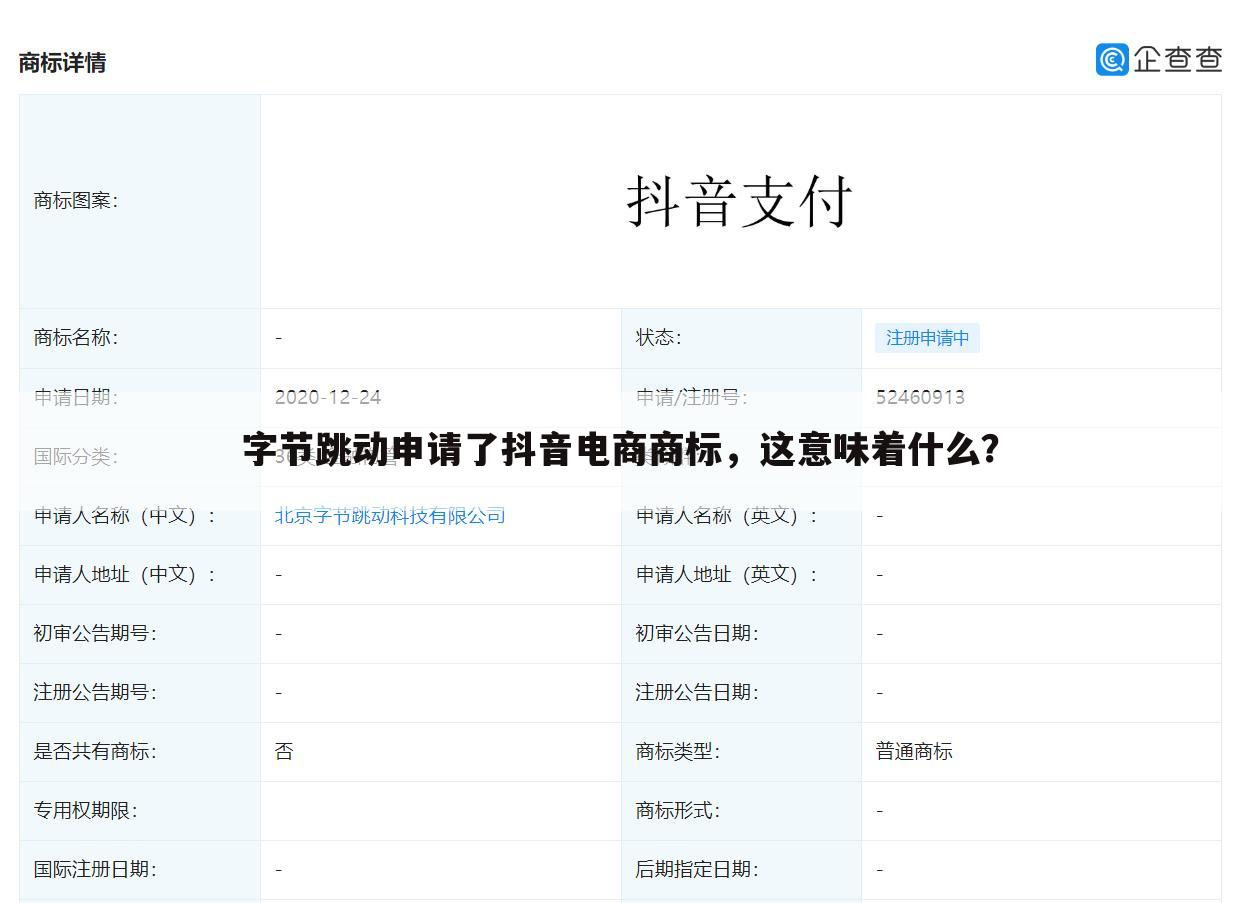Click the 商标类型 label
Screen dimensions: 1238x903
pos(678,752)
